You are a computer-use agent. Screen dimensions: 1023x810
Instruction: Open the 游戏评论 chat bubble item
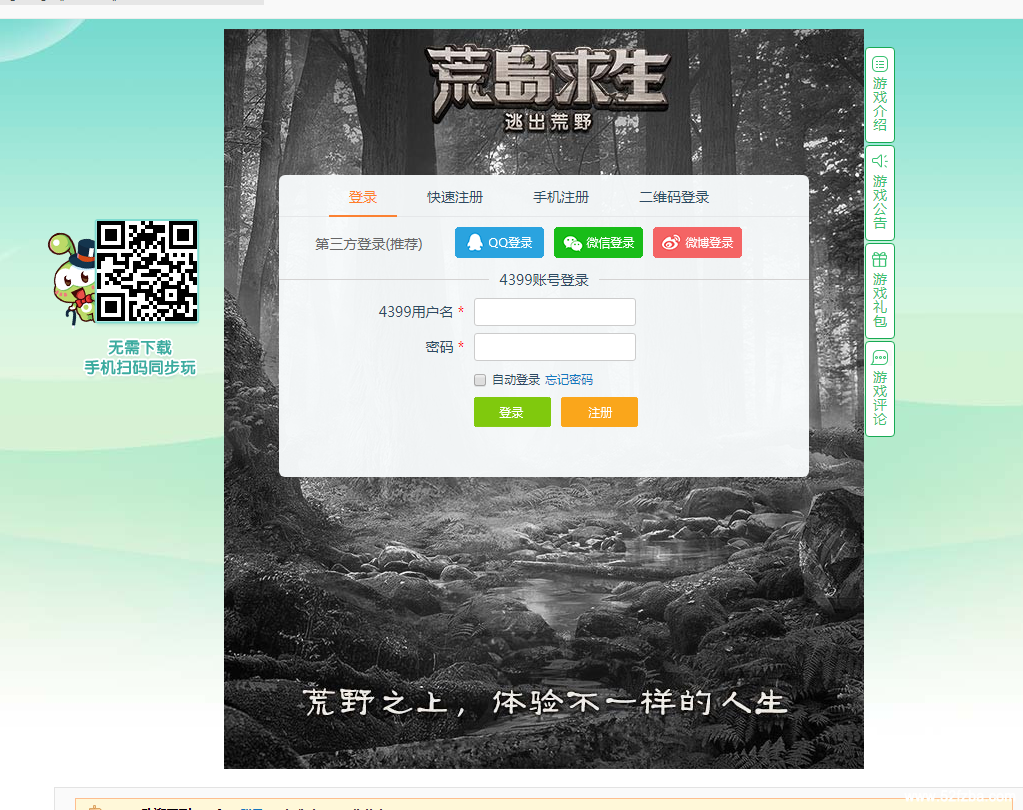click(879, 389)
